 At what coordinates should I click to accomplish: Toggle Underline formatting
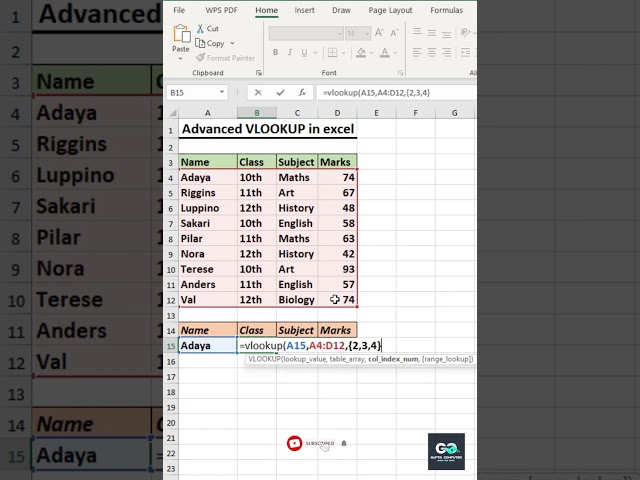(x=304, y=52)
